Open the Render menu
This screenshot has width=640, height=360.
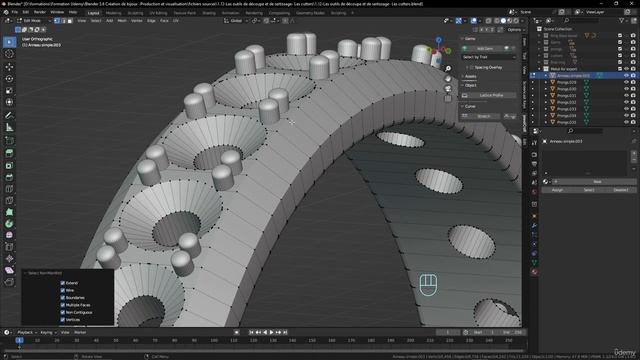pos(40,12)
